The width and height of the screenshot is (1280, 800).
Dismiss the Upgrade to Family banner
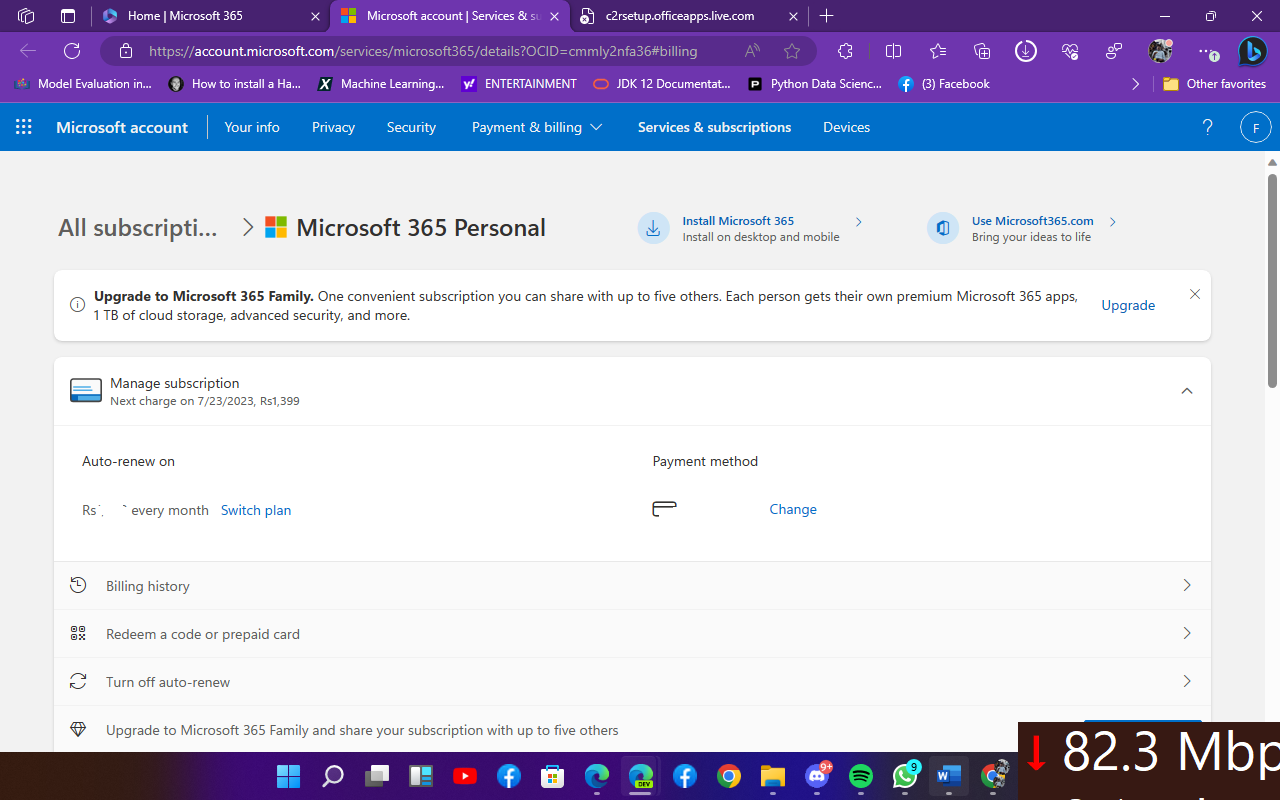click(x=1194, y=294)
